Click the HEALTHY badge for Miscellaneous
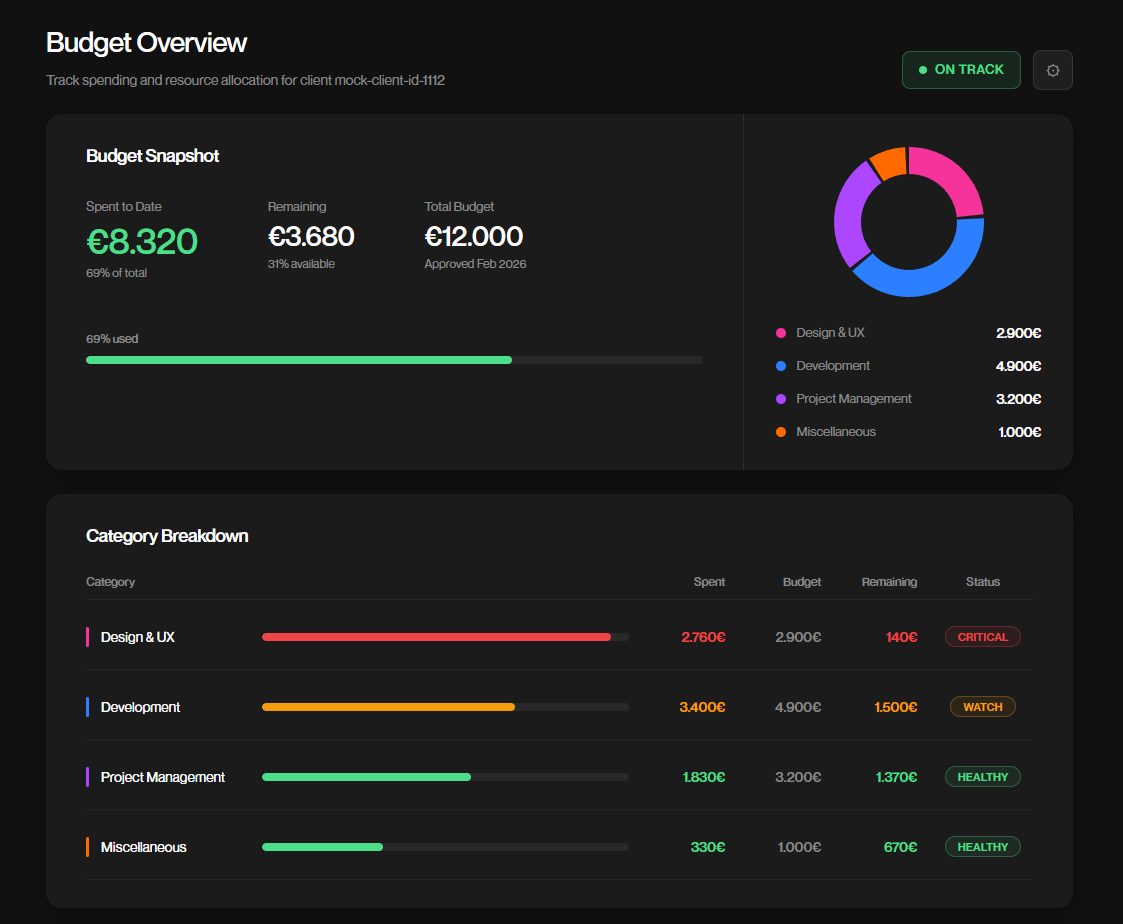This screenshot has height=924, width=1123. click(x=982, y=846)
